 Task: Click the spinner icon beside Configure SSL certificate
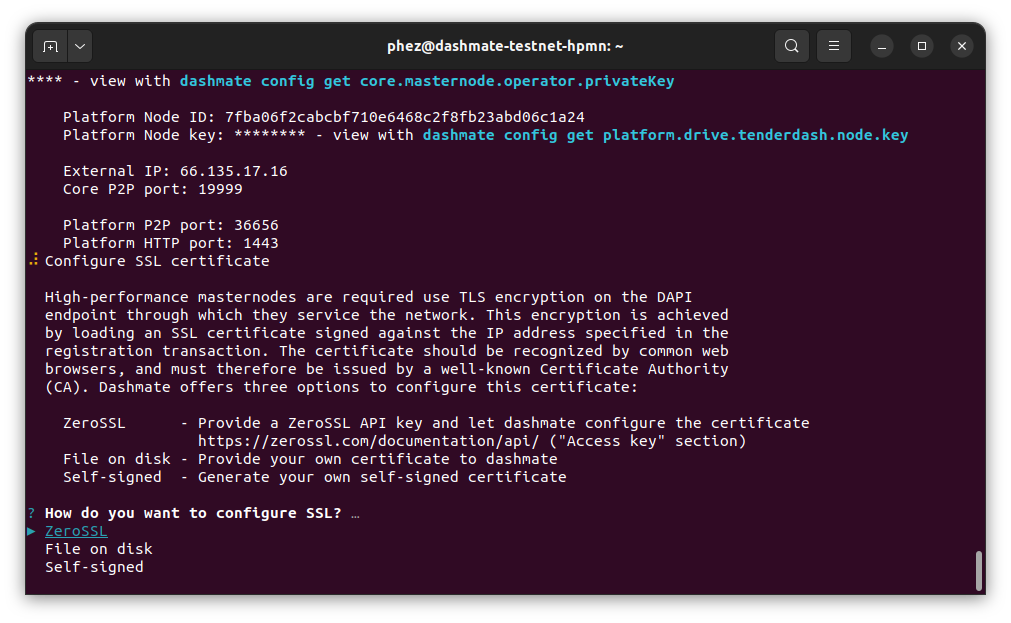click(x=33, y=261)
